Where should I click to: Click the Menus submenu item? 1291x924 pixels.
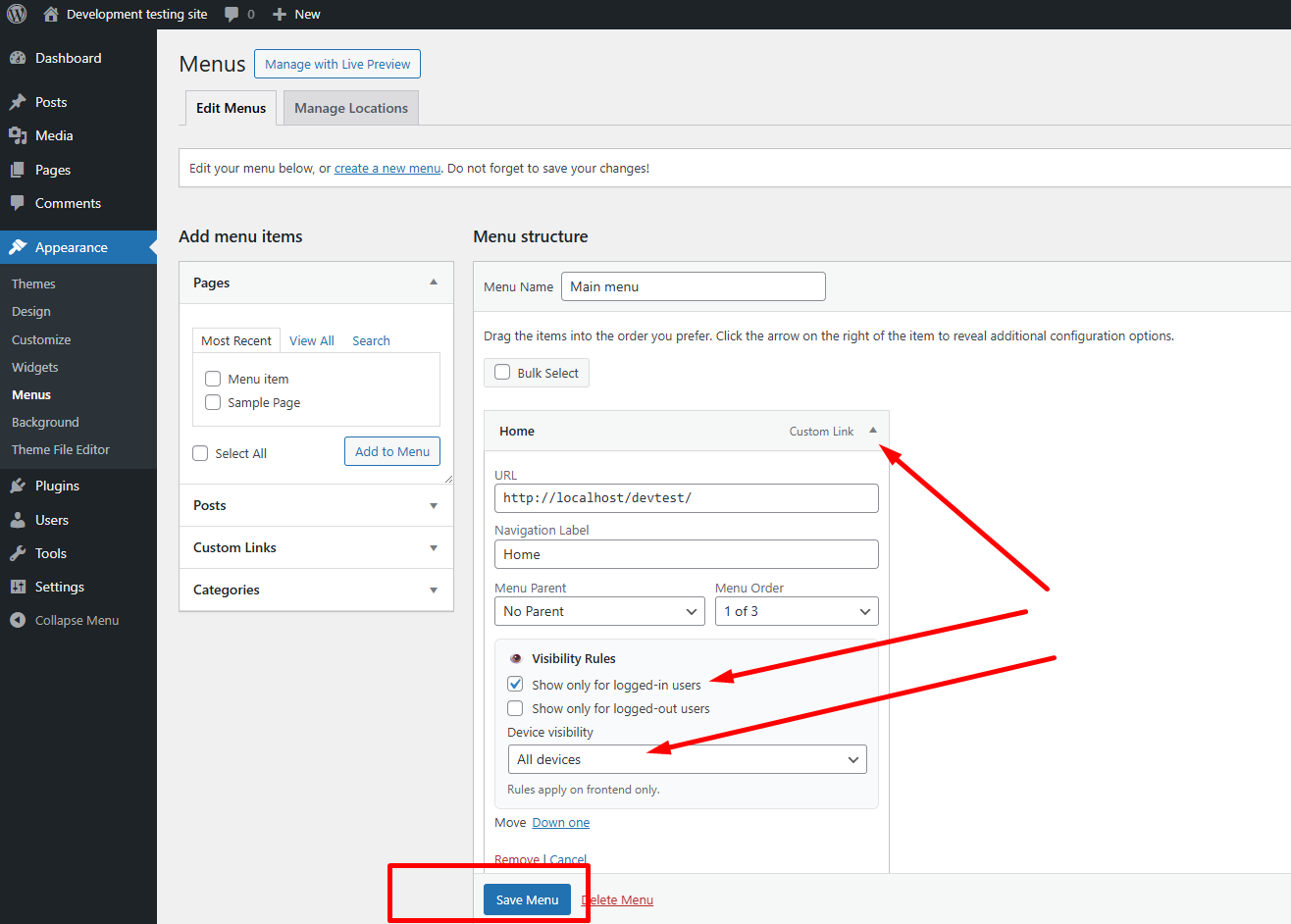(31, 394)
